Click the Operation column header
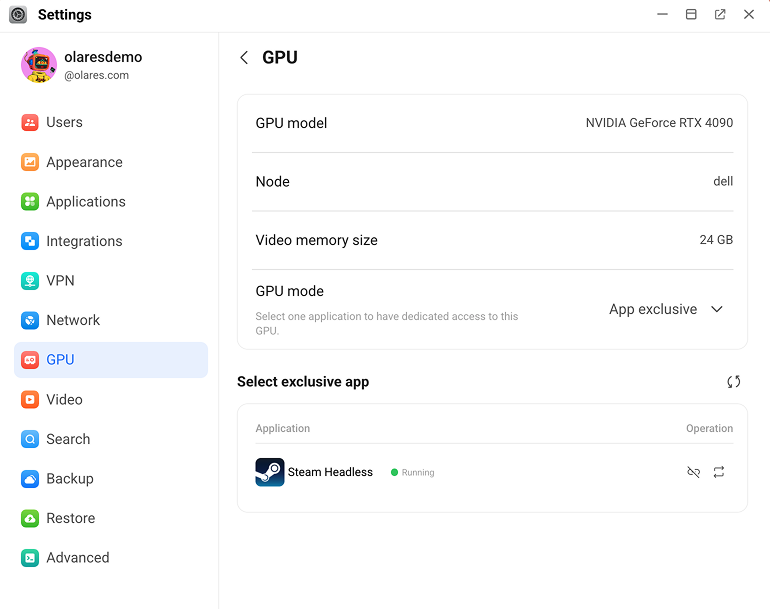 click(710, 428)
